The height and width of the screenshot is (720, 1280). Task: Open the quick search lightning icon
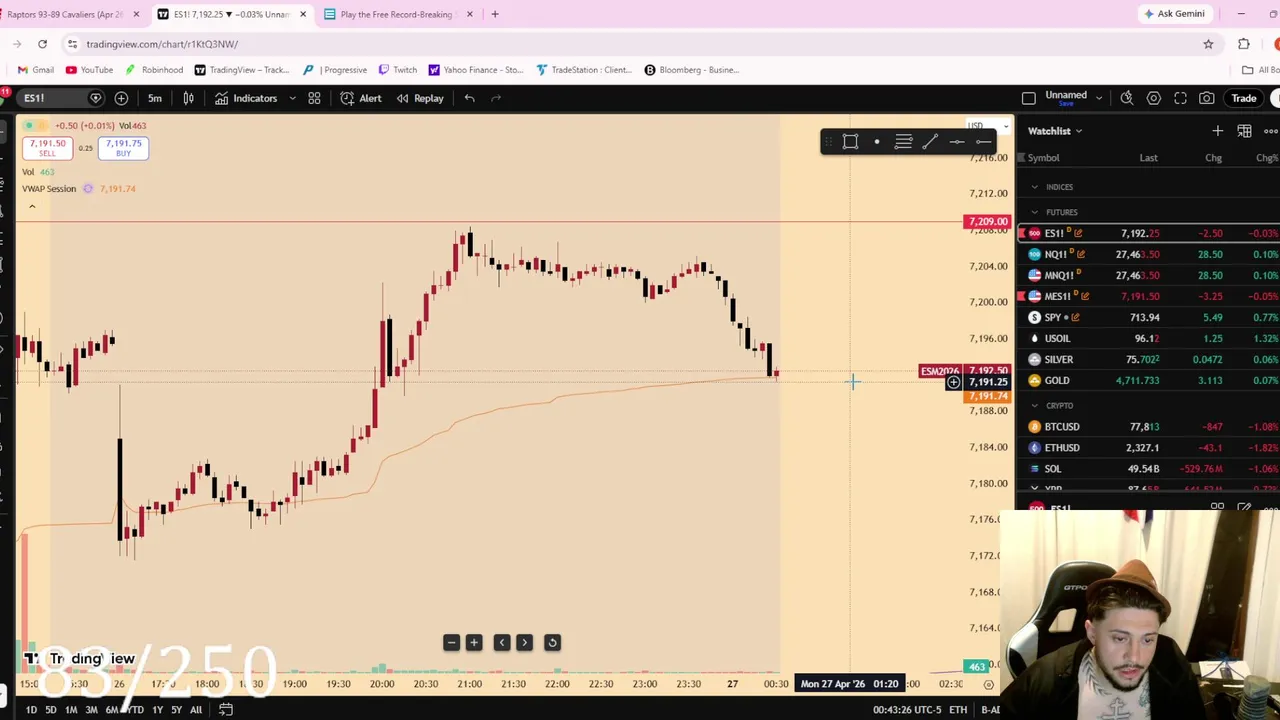1127,98
